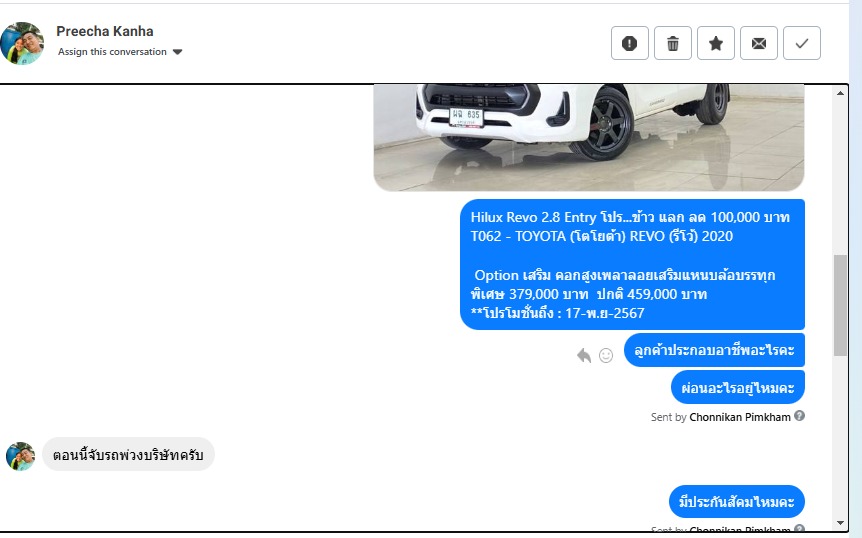Add emoji reaction with the smiley icon

(x=606, y=356)
